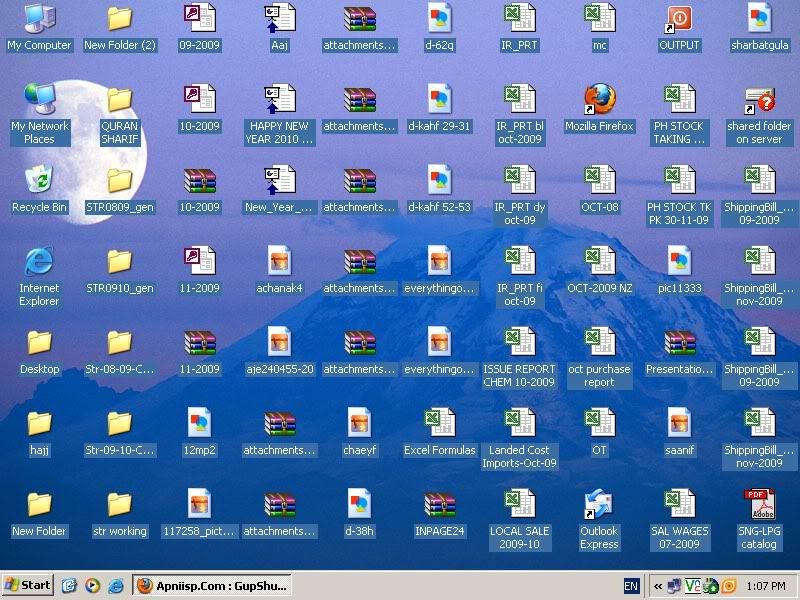800x600 pixels.
Task: Show Desktop from Quick Launch
Action: coord(69,586)
